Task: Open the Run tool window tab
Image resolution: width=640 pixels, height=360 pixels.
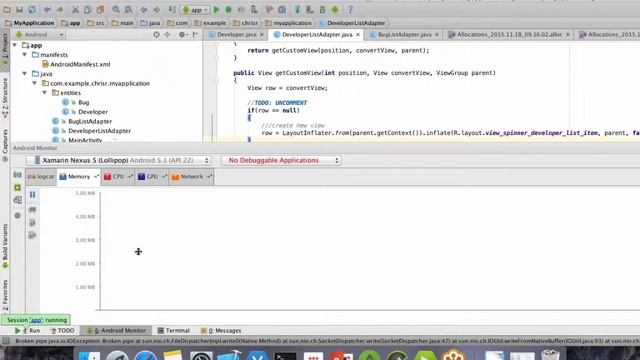Action: (x=27, y=331)
